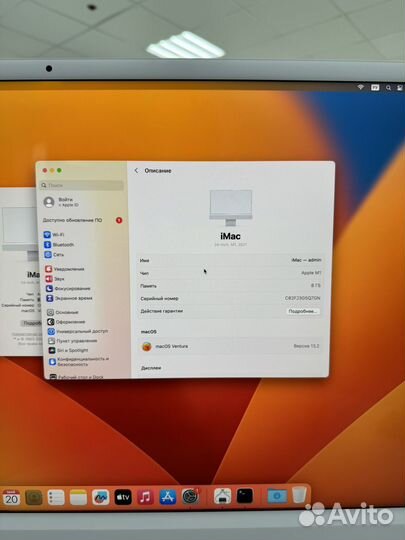Click the search field in System Settings
The height and width of the screenshot is (540, 405).
pyautogui.click(x=82, y=185)
